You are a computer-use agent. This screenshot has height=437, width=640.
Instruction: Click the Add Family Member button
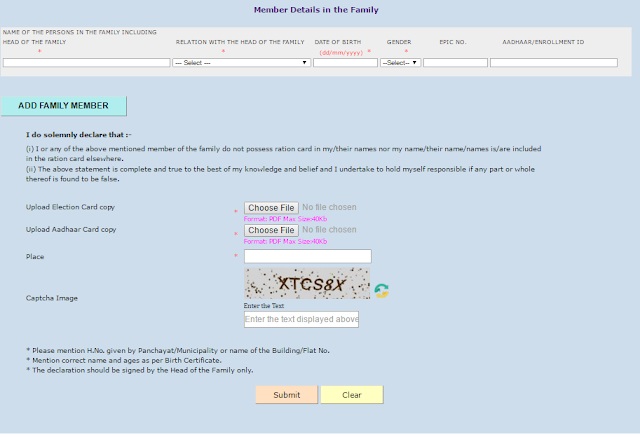pos(64,106)
